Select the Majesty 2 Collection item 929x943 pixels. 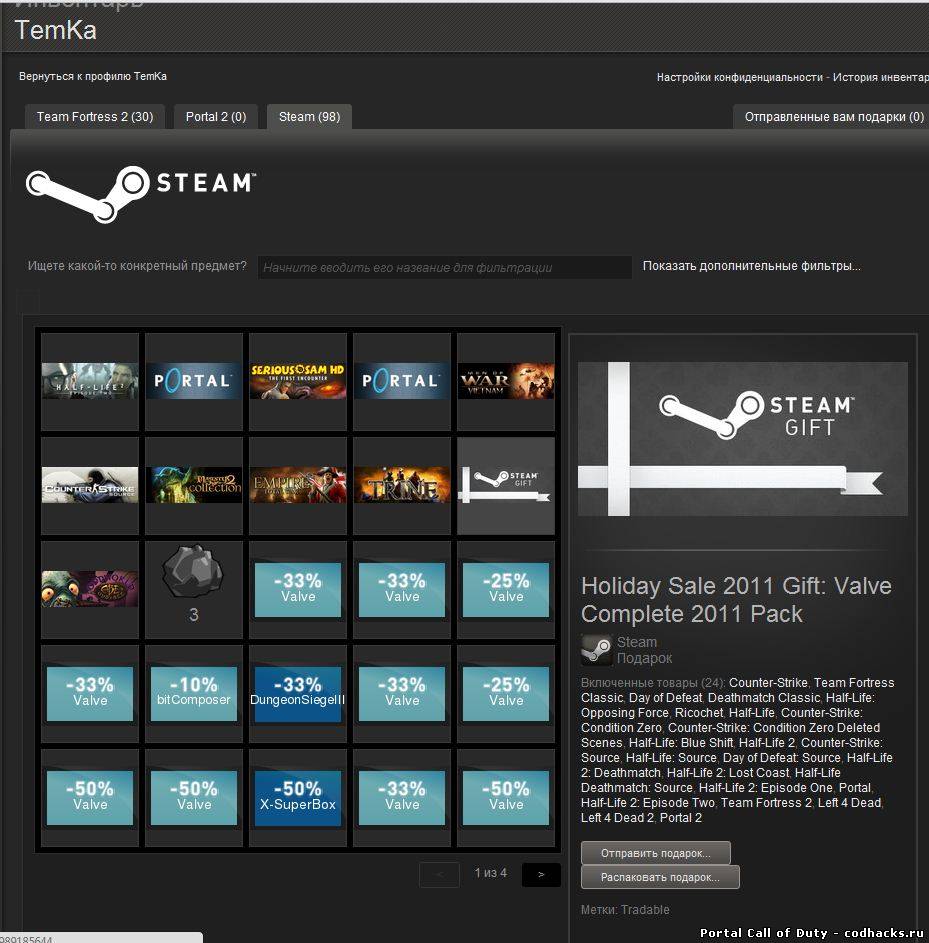194,485
